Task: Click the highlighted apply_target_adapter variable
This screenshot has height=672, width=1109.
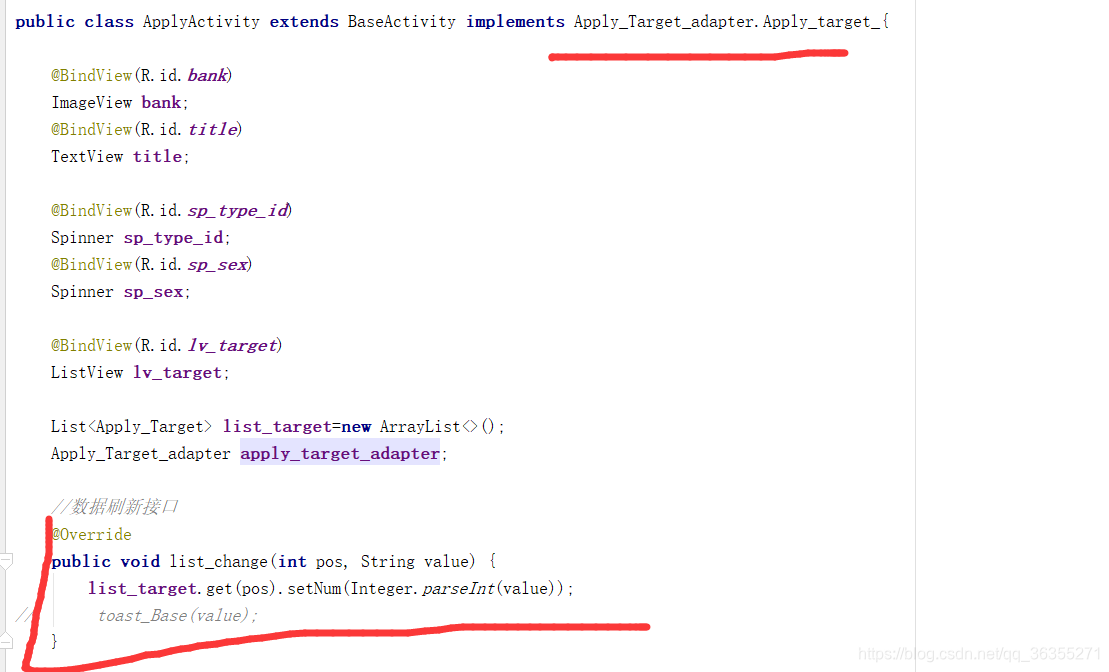Action: tap(340, 453)
